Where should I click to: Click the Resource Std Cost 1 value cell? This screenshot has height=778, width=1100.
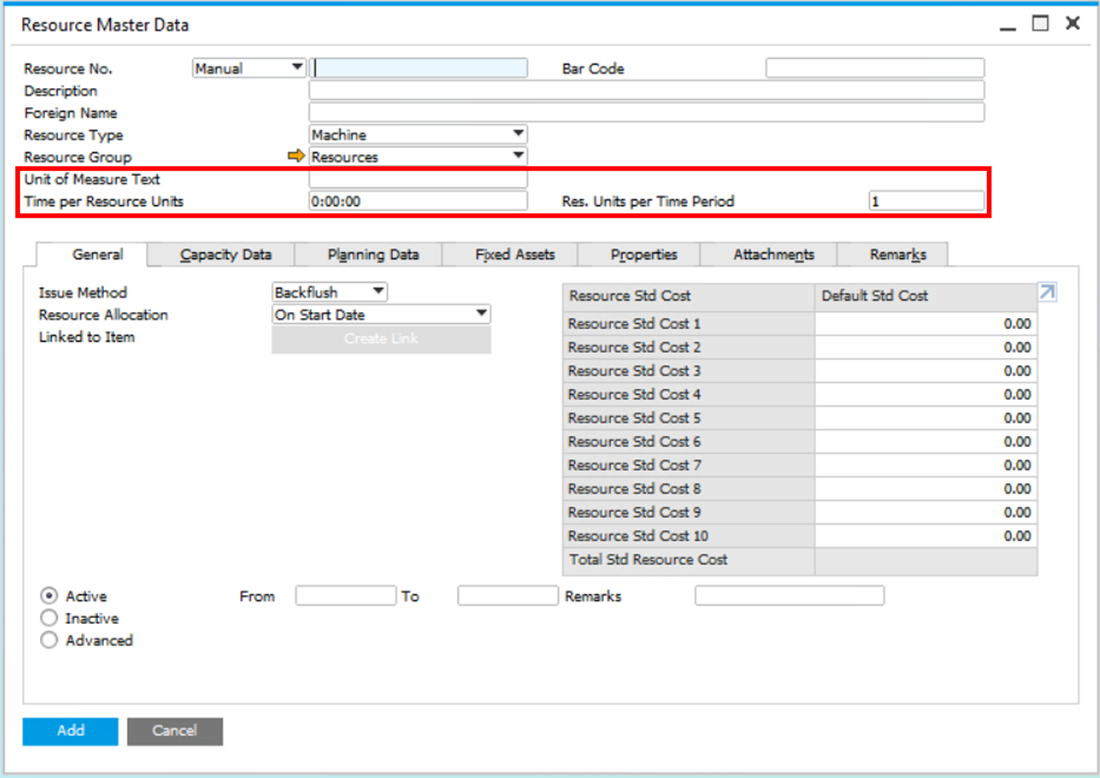(x=925, y=323)
